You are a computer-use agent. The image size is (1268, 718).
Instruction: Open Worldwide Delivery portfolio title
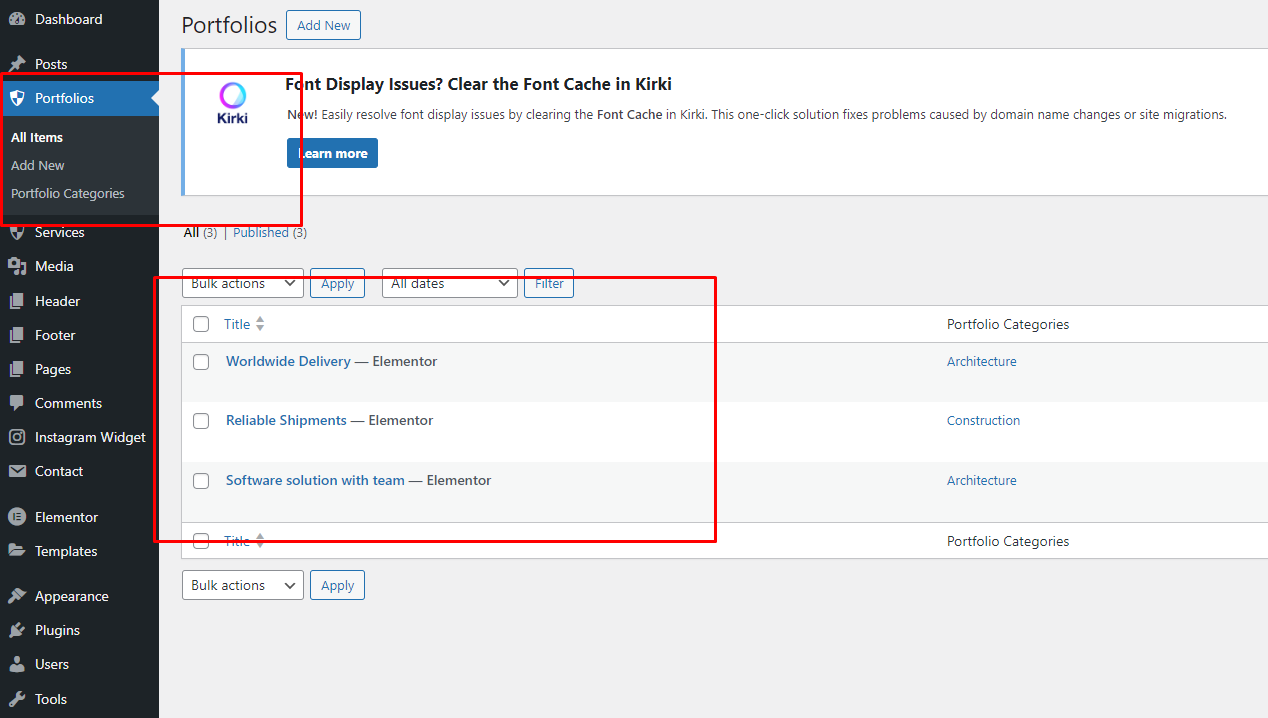(x=288, y=361)
